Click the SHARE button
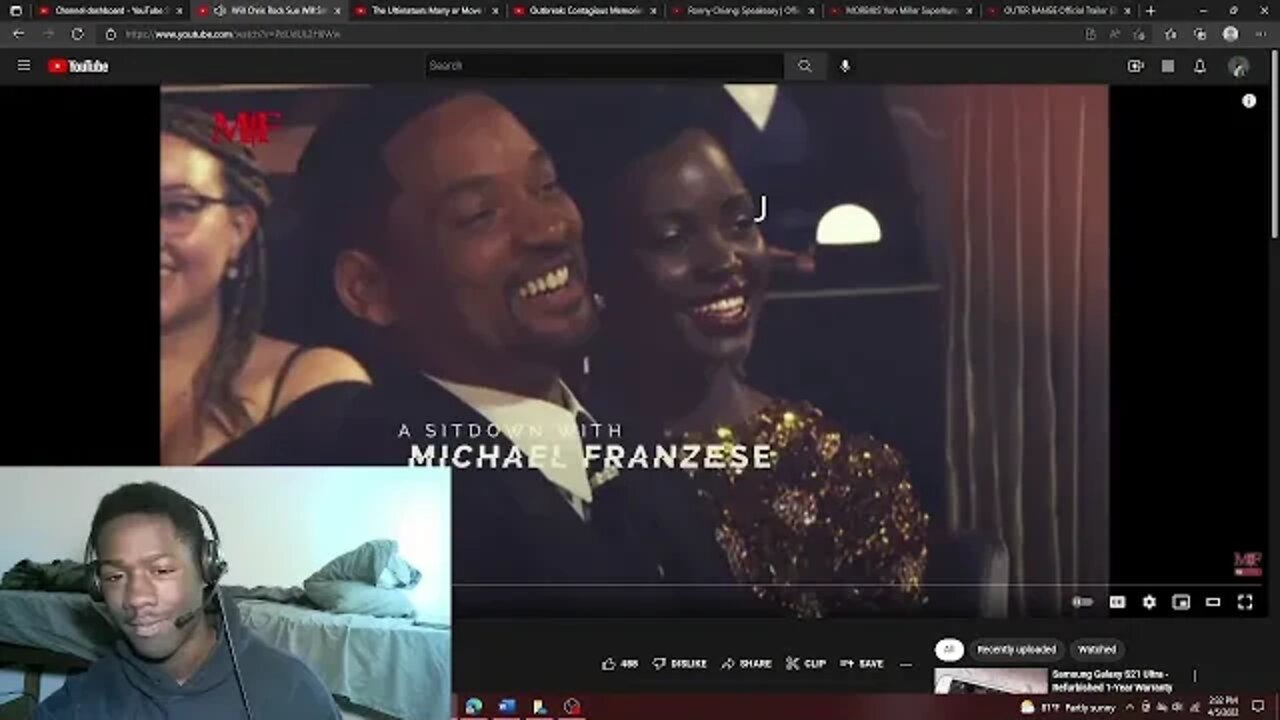 coord(746,663)
